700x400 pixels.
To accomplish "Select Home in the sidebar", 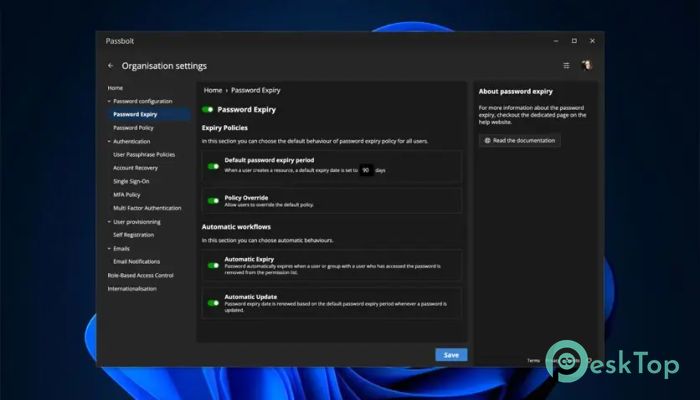I will (x=115, y=88).
